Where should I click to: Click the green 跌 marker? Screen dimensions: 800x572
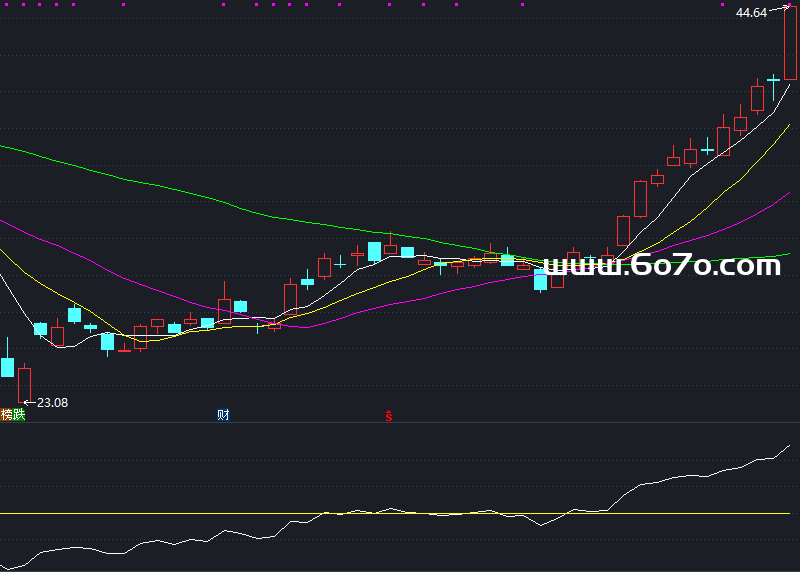pyautogui.click(x=19, y=414)
